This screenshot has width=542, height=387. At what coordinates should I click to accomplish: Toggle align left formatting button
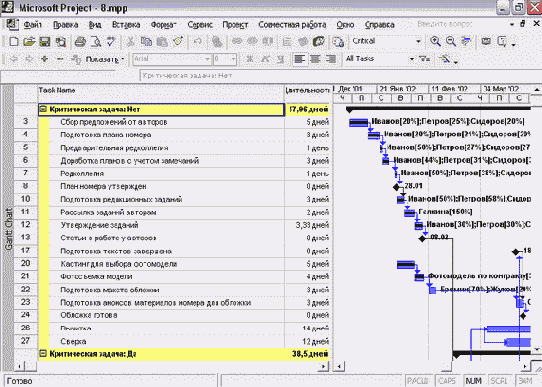coord(299,59)
